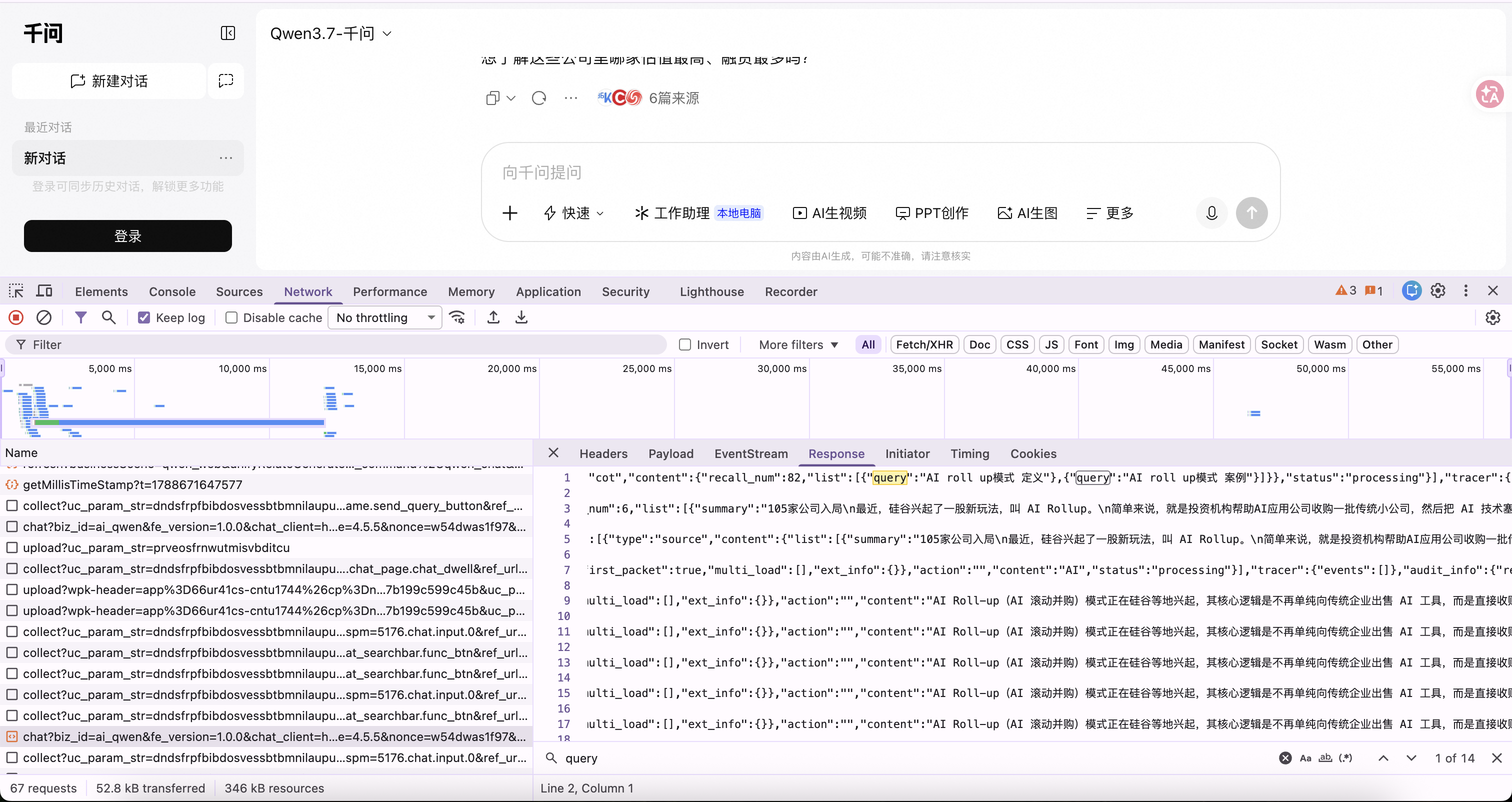Click the floating translate icon on the right
This screenshot has width=1512, height=802.
[x=1489, y=94]
